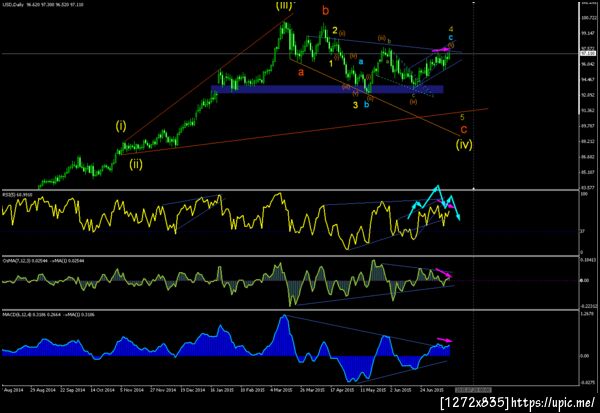Viewport: 600px width, 413px height.
Task: Select the yellow (ii) wave label
Action: point(135,164)
